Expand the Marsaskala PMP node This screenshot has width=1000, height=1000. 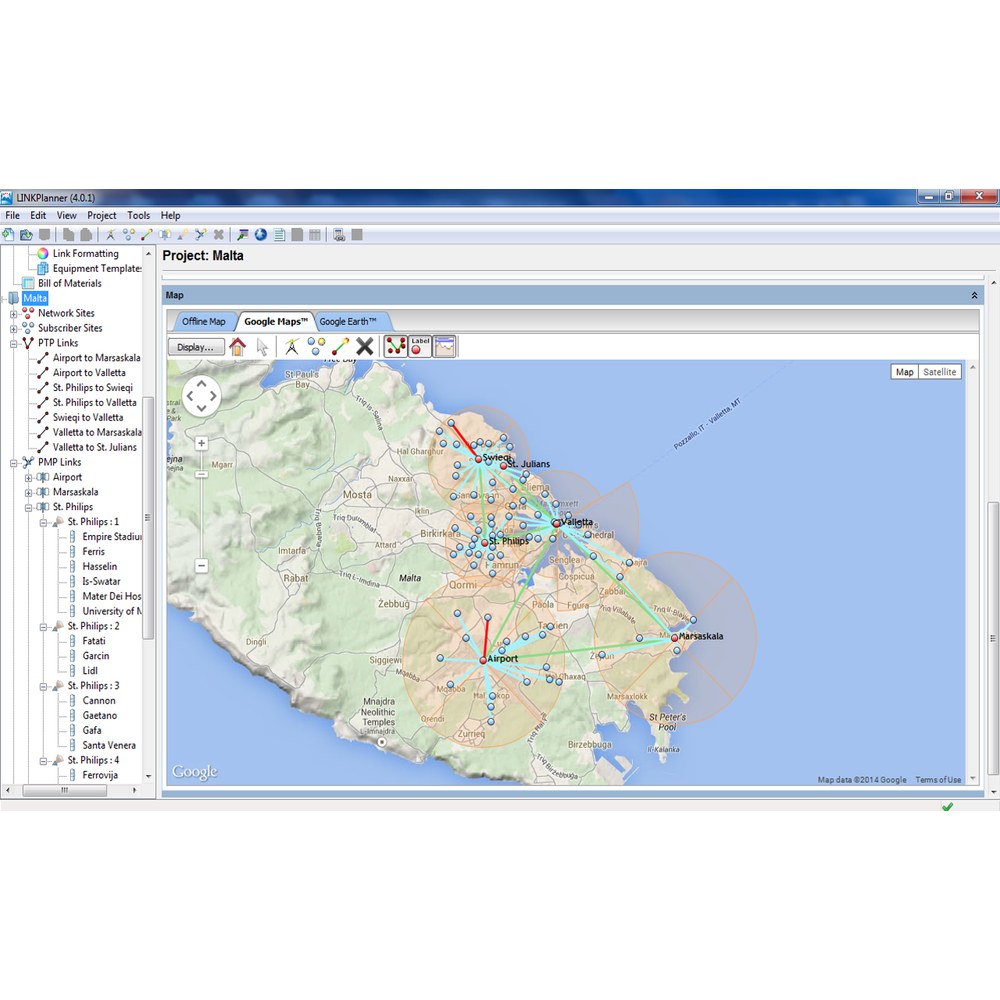(28, 492)
